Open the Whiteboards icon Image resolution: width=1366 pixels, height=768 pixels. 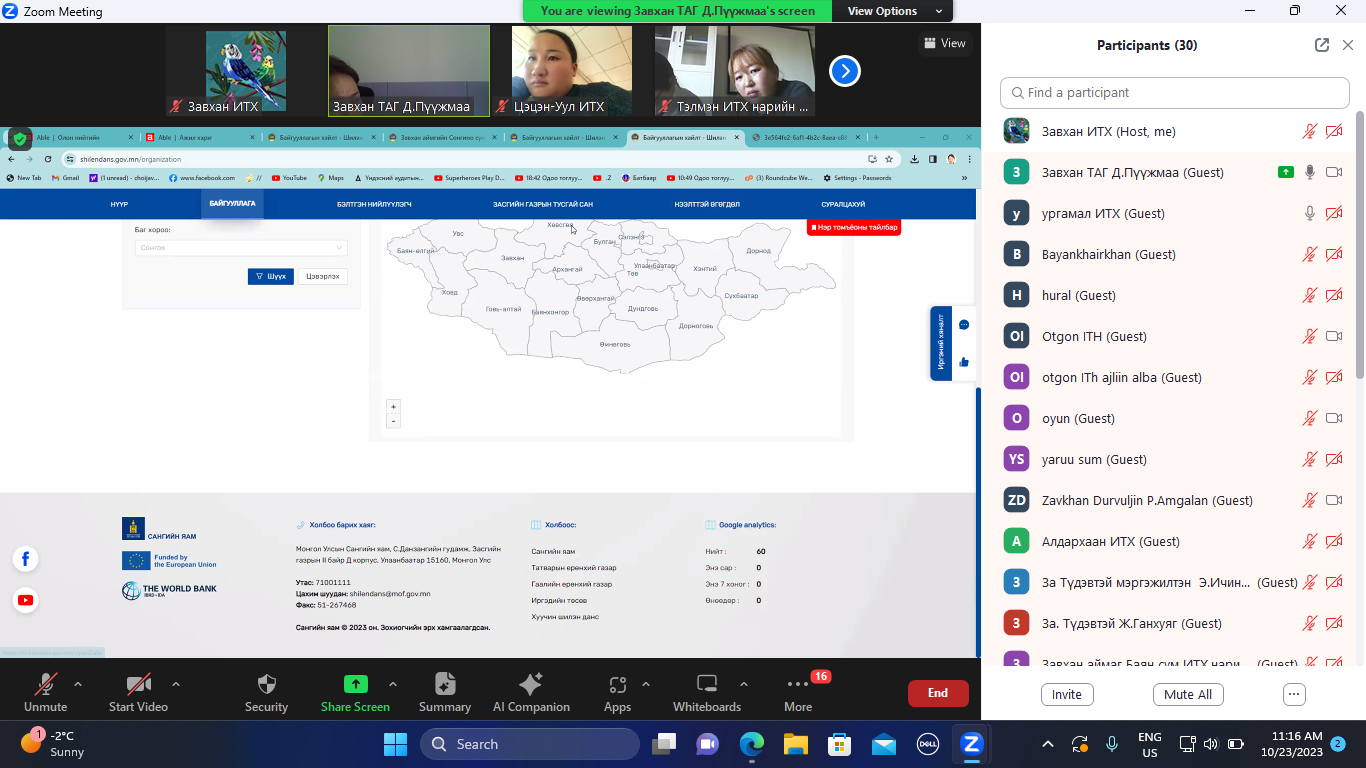coord(707,685)
